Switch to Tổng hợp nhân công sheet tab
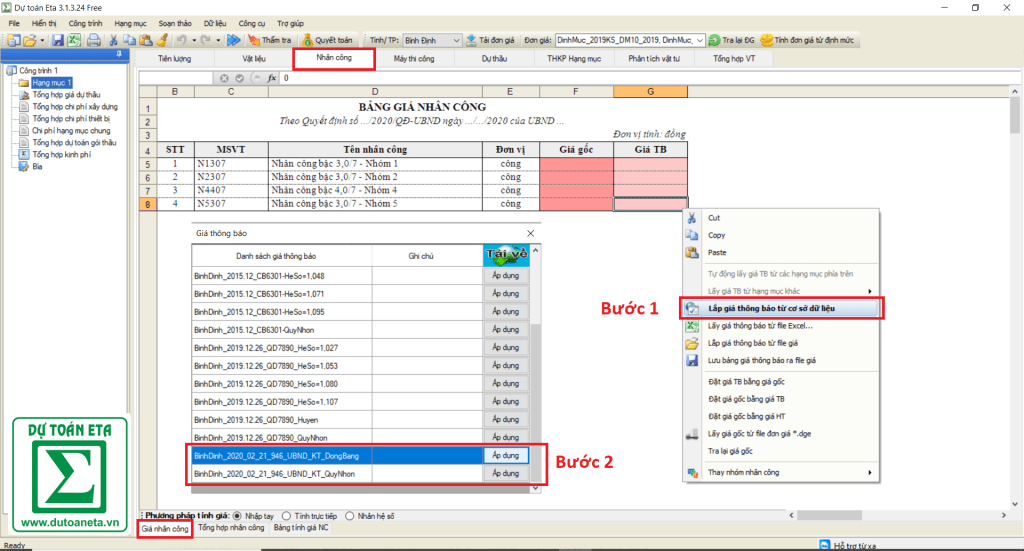This screenshot has height=551, width=1024. point(231,527)
